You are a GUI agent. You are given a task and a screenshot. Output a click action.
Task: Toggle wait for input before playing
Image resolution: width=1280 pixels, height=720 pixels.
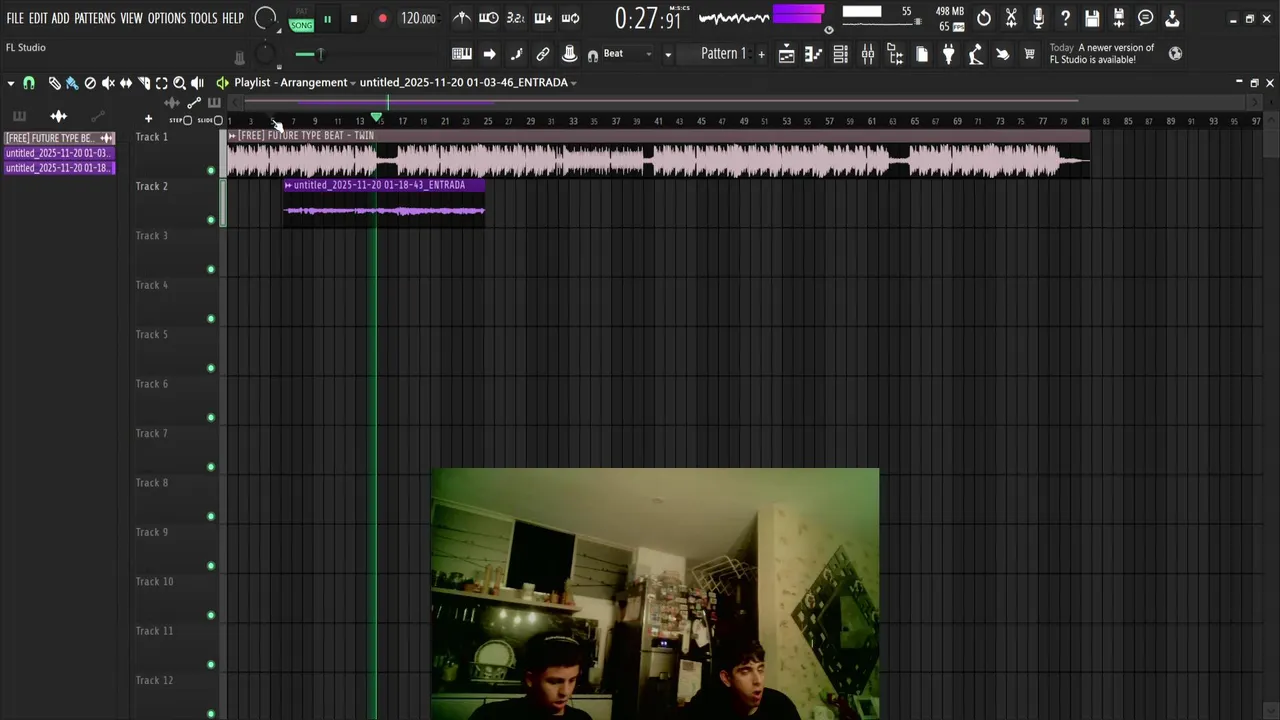coord(489,18)
